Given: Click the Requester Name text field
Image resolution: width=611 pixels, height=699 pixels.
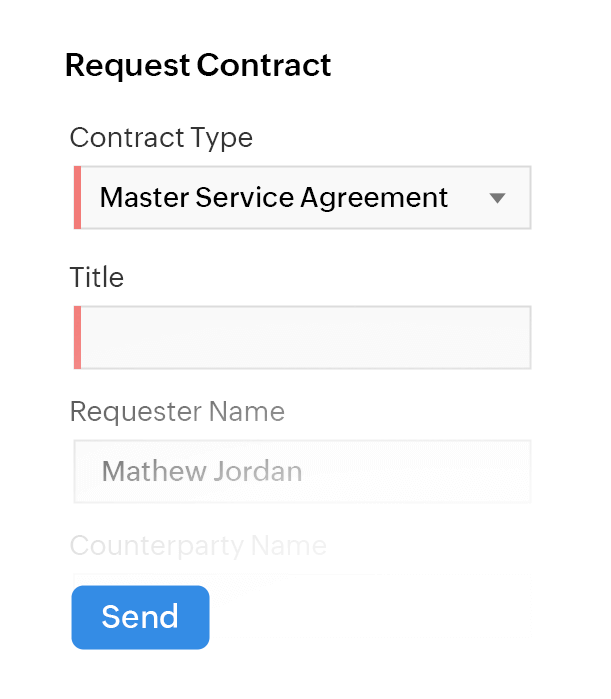Looking at the screenshot, I should pyautogui.click(x=300, y=471).
